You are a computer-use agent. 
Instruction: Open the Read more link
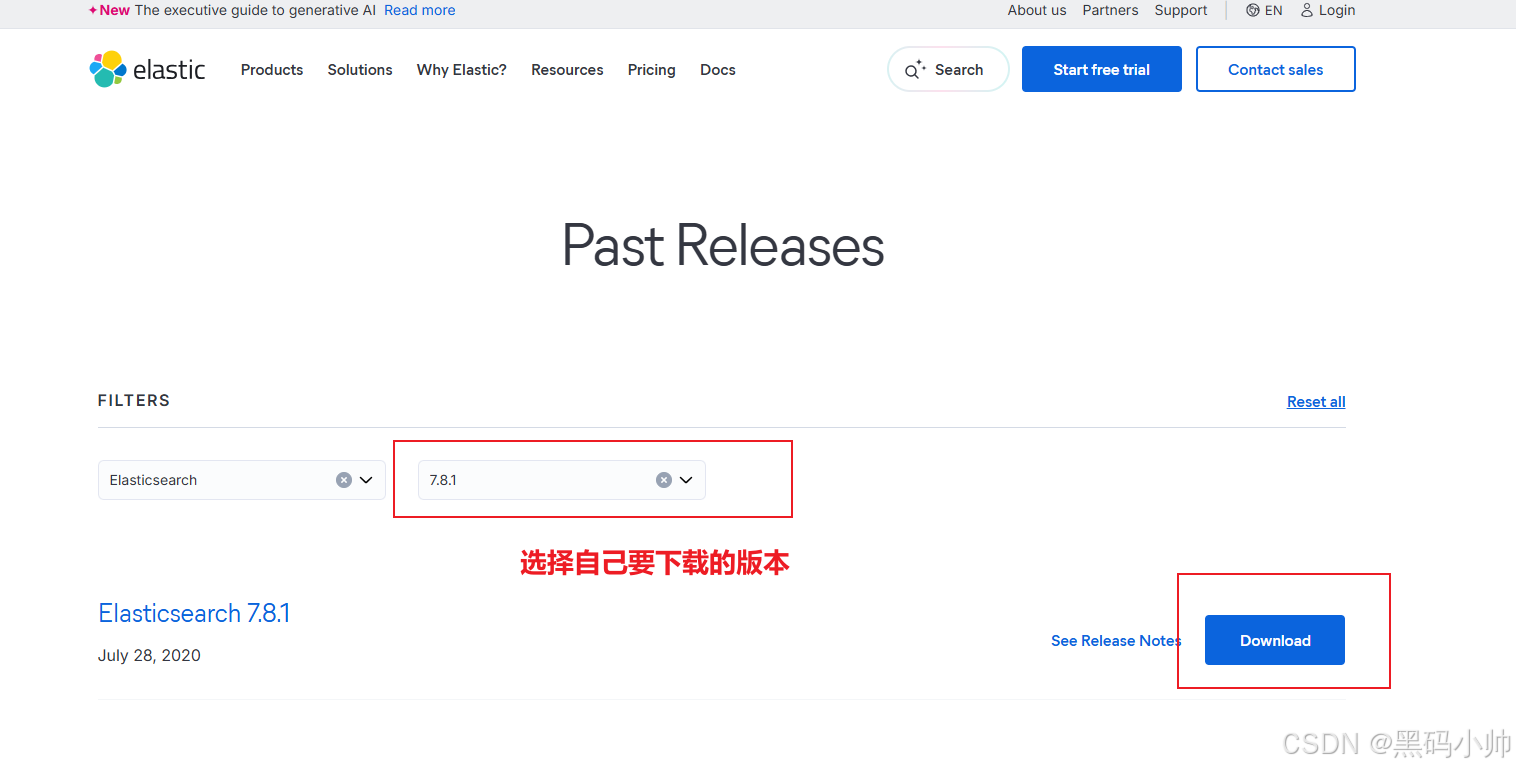[420, 10]
